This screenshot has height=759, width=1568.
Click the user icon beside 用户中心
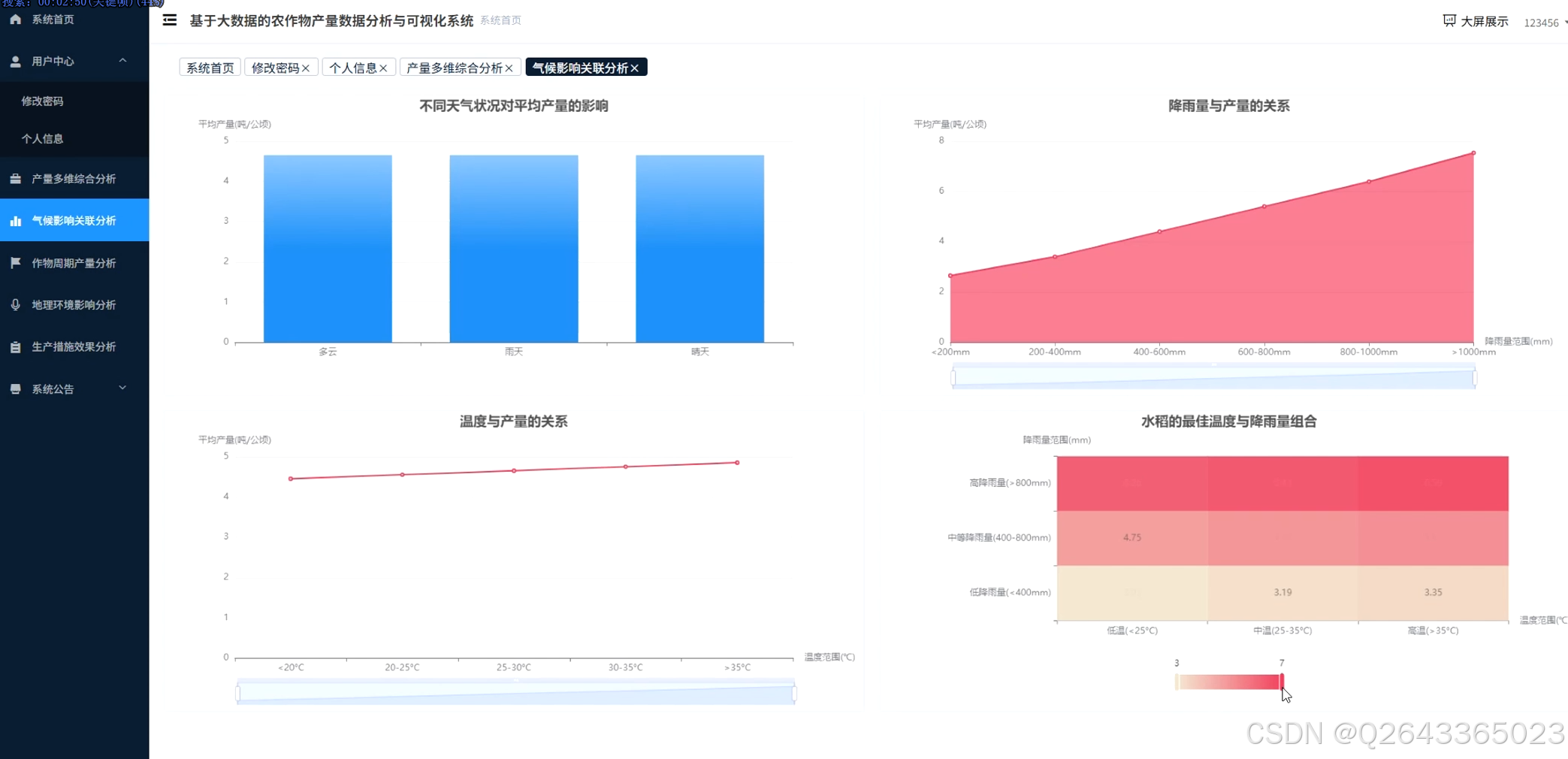tap(15, 62)
